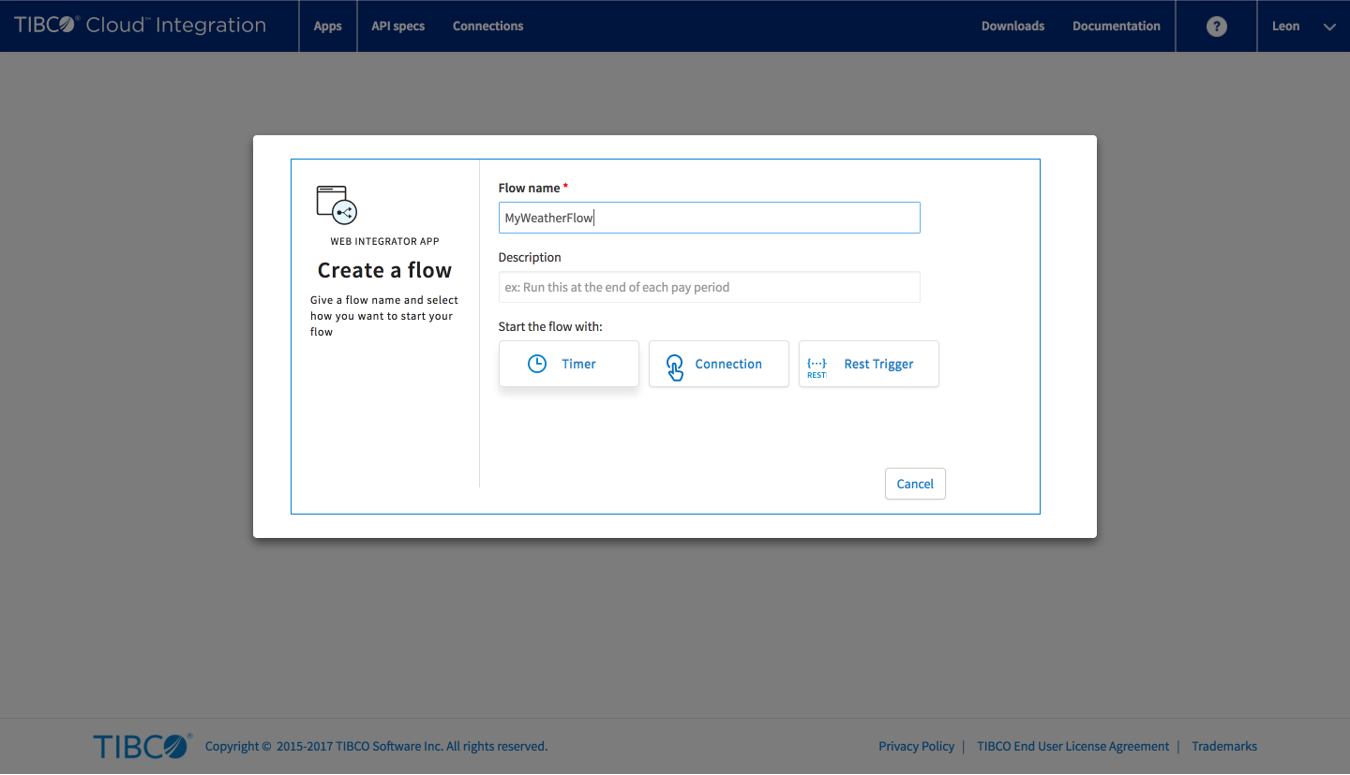Focus the Flow name input field
Image resolution: width=1350 pixels, height=775 pixels.
[709, 218]
